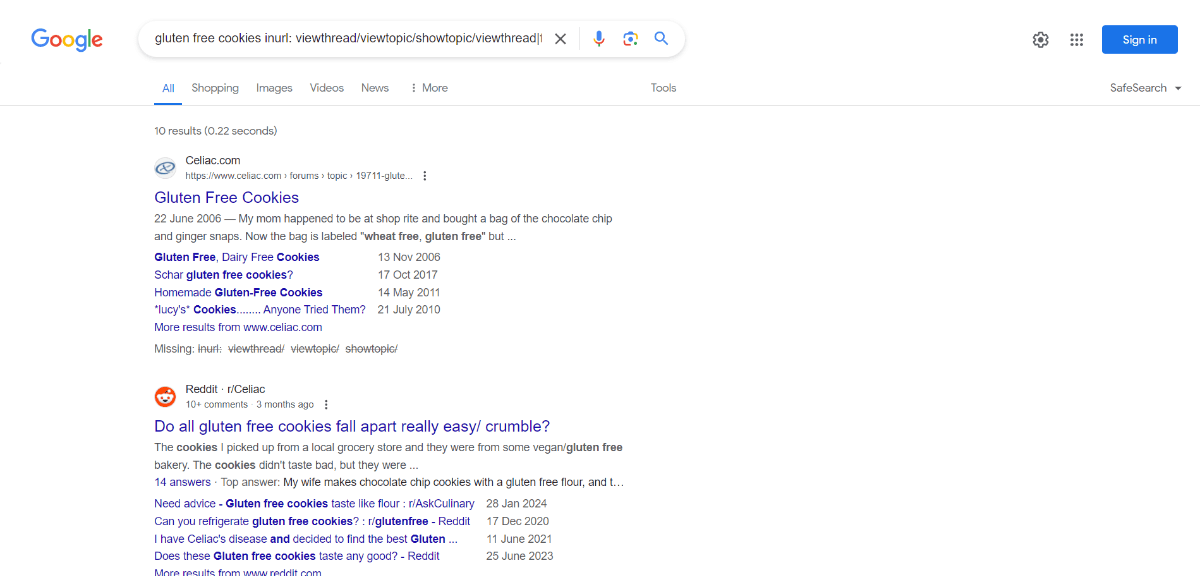The width and height of the screenshot is (1200, 576).
Task: Click the Celiac.com site name
Action: pos(213,160)
